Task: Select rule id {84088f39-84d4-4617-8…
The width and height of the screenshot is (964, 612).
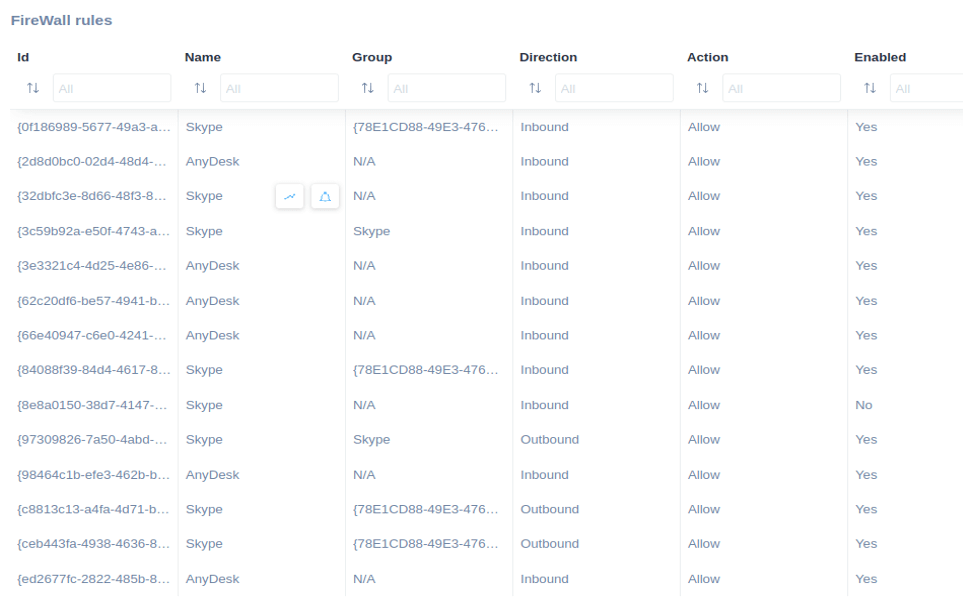Action: [x=93, y=370]
